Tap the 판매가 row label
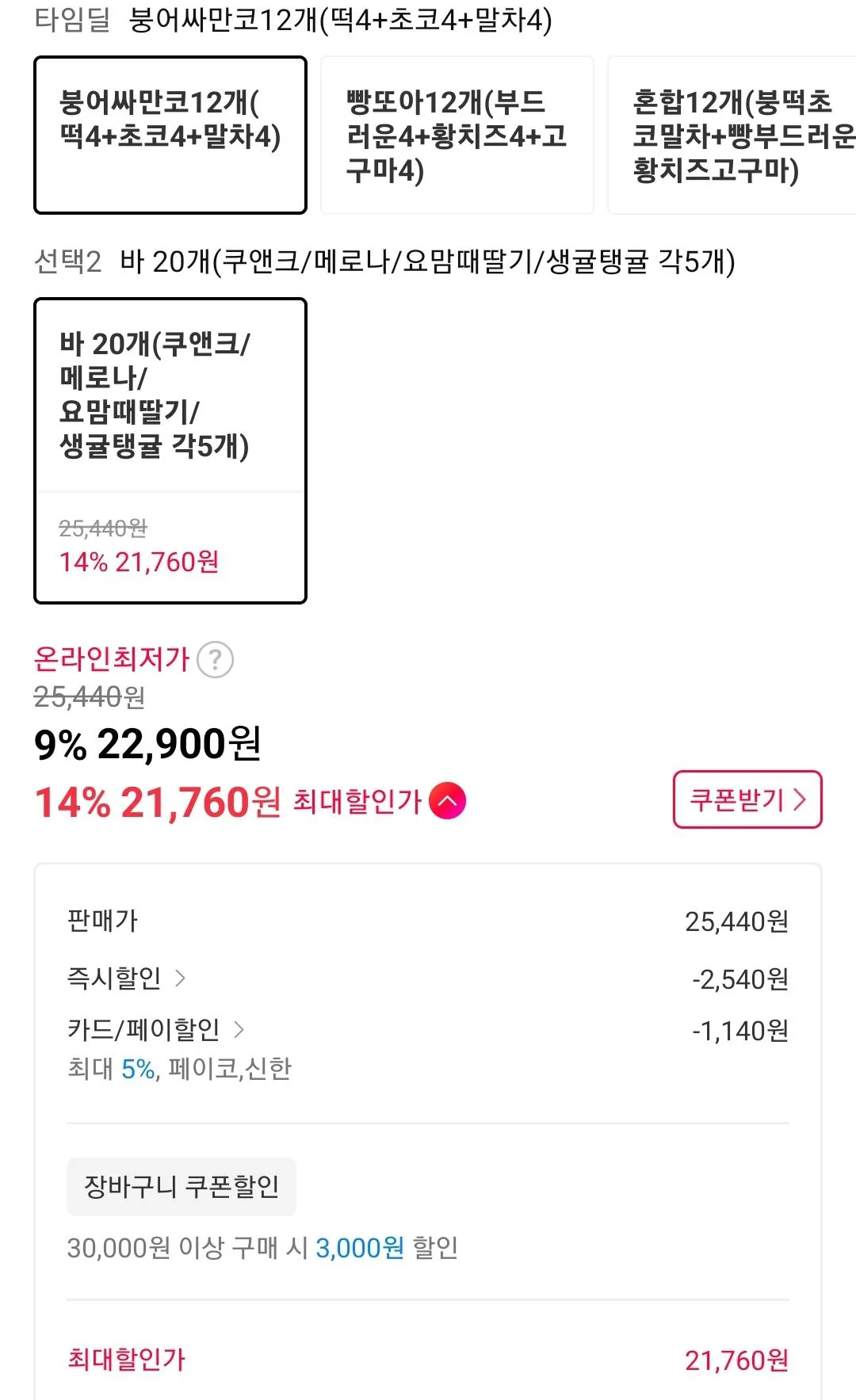This screenshot has height=1400, width=856. [x=103, y=921]
